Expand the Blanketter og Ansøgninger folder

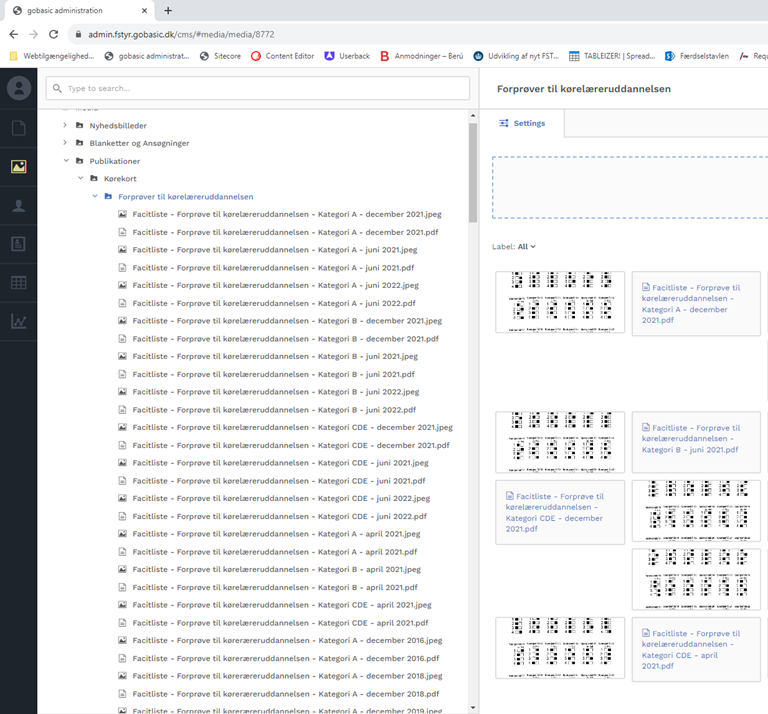[x=66, y=143]
